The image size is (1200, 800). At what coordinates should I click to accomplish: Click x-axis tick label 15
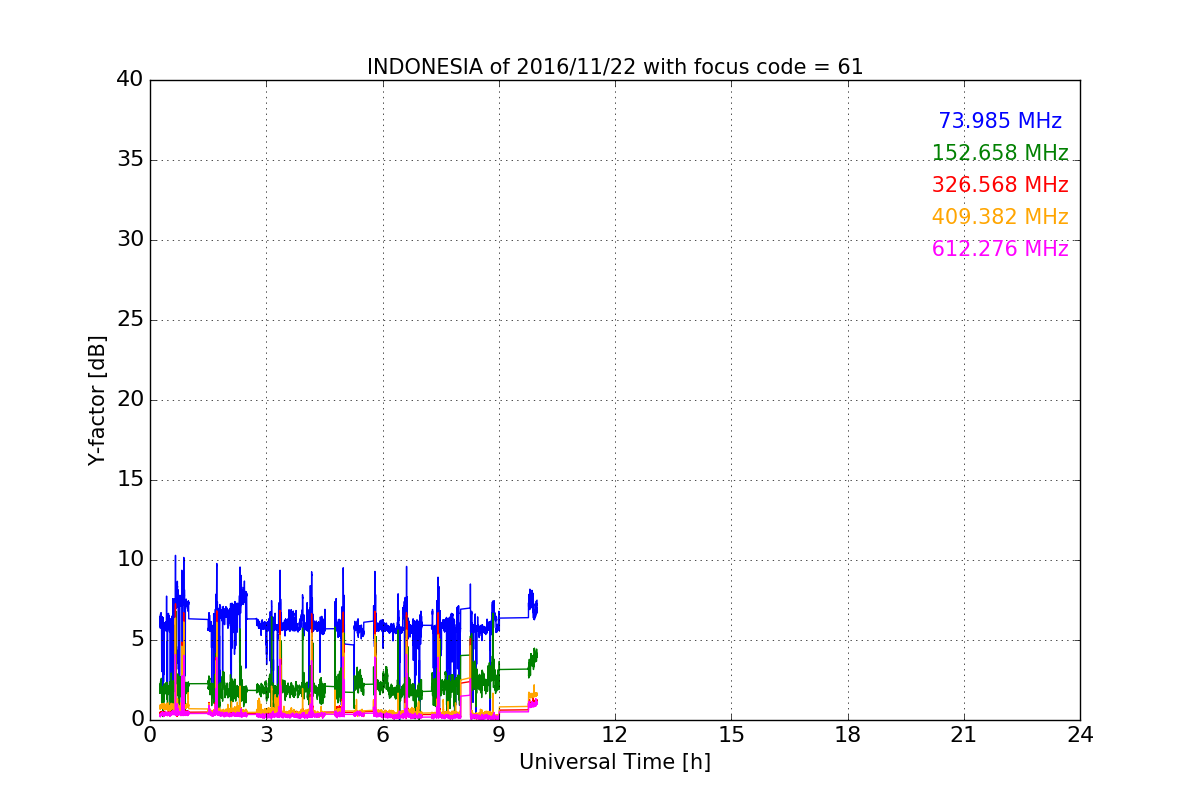(x=731, y=735)
